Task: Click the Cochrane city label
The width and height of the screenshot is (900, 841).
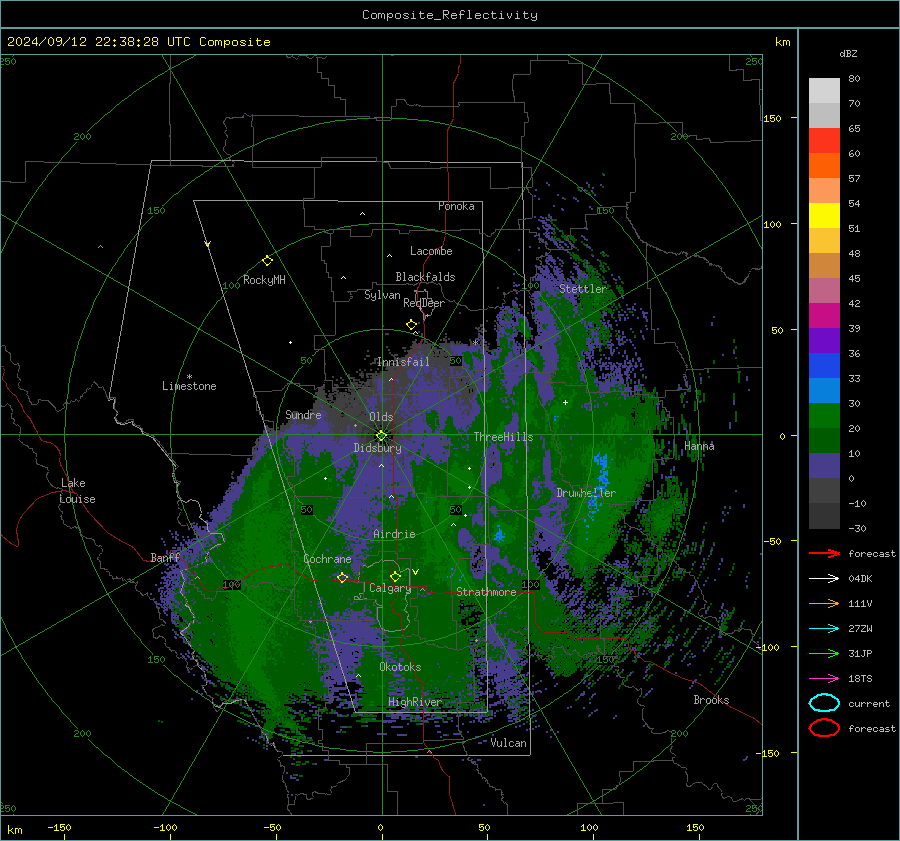Action: (327, 559)
